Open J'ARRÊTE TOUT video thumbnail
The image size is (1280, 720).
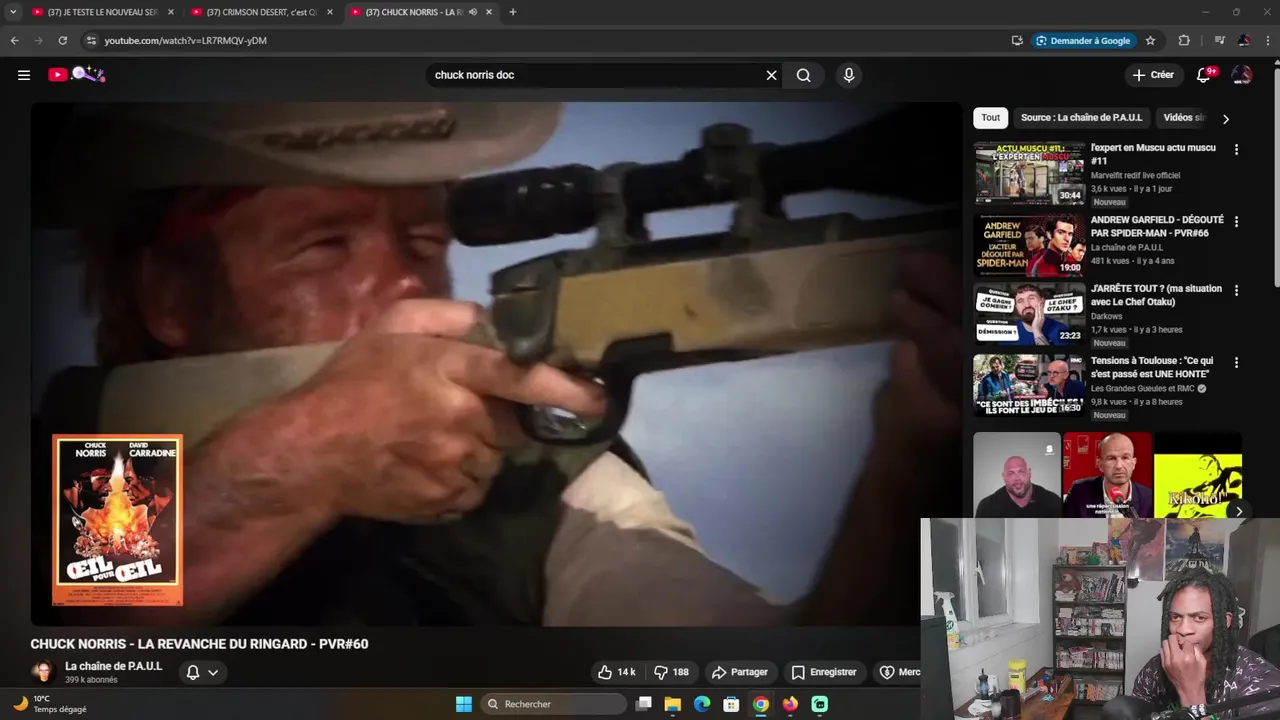(x=1029, y=314)
